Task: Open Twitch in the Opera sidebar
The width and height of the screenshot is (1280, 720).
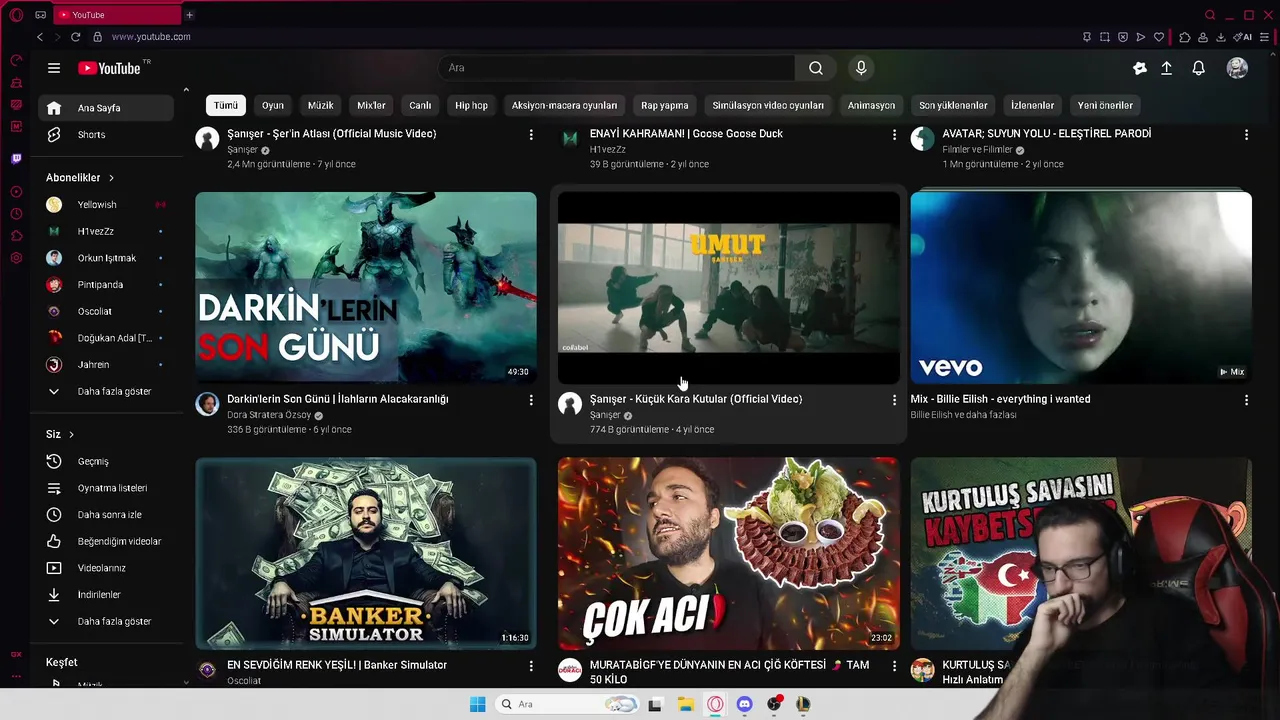Action: pyautogui.click(x=16, y=159)
